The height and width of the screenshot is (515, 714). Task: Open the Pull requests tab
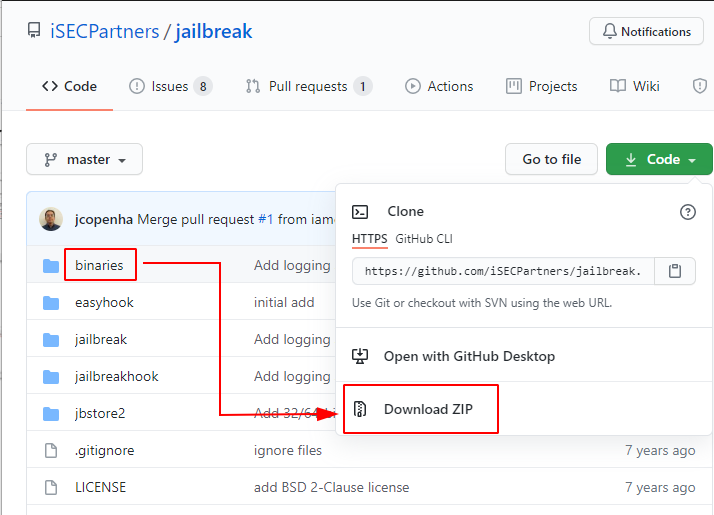308,87
